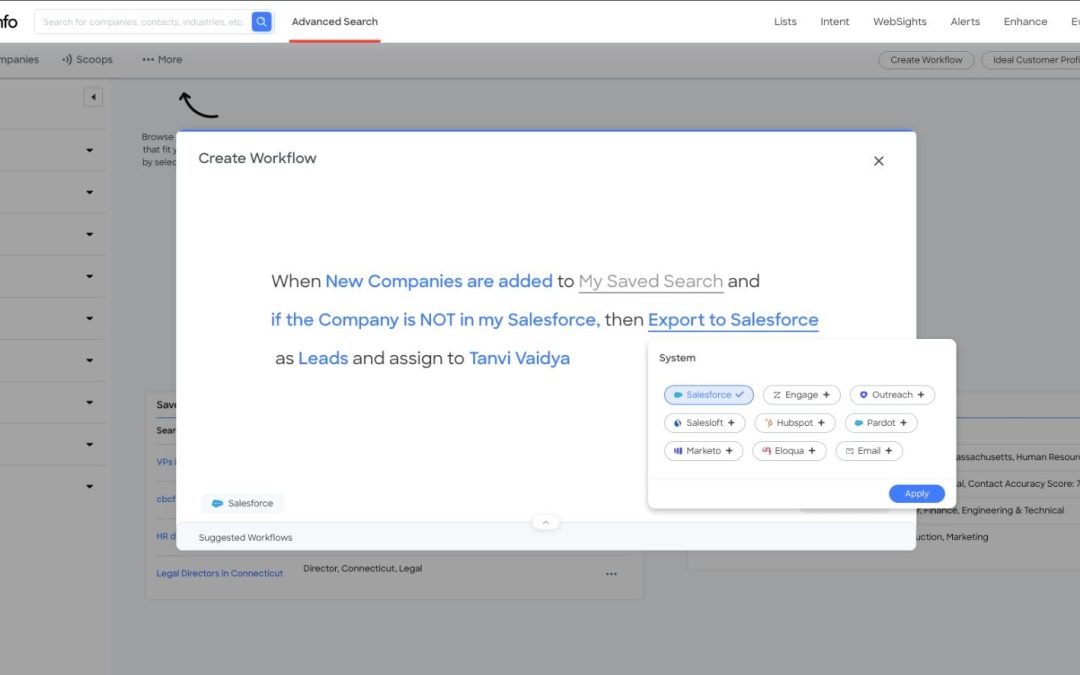Add Salesloft as a system
This screenshot has width=1080, height=675.
tap(704, 423)
